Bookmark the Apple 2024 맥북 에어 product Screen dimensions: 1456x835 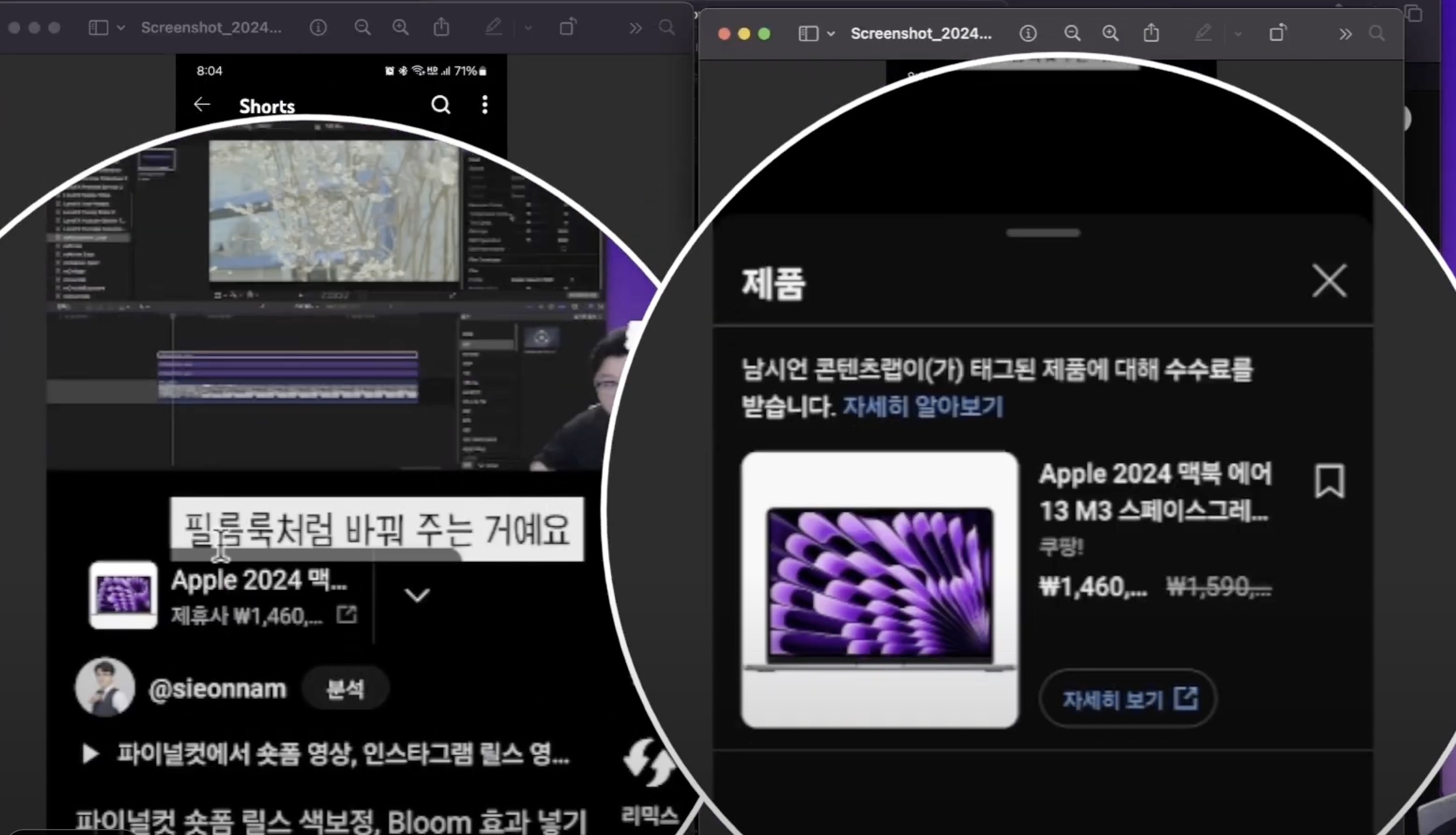[1329, 481]
